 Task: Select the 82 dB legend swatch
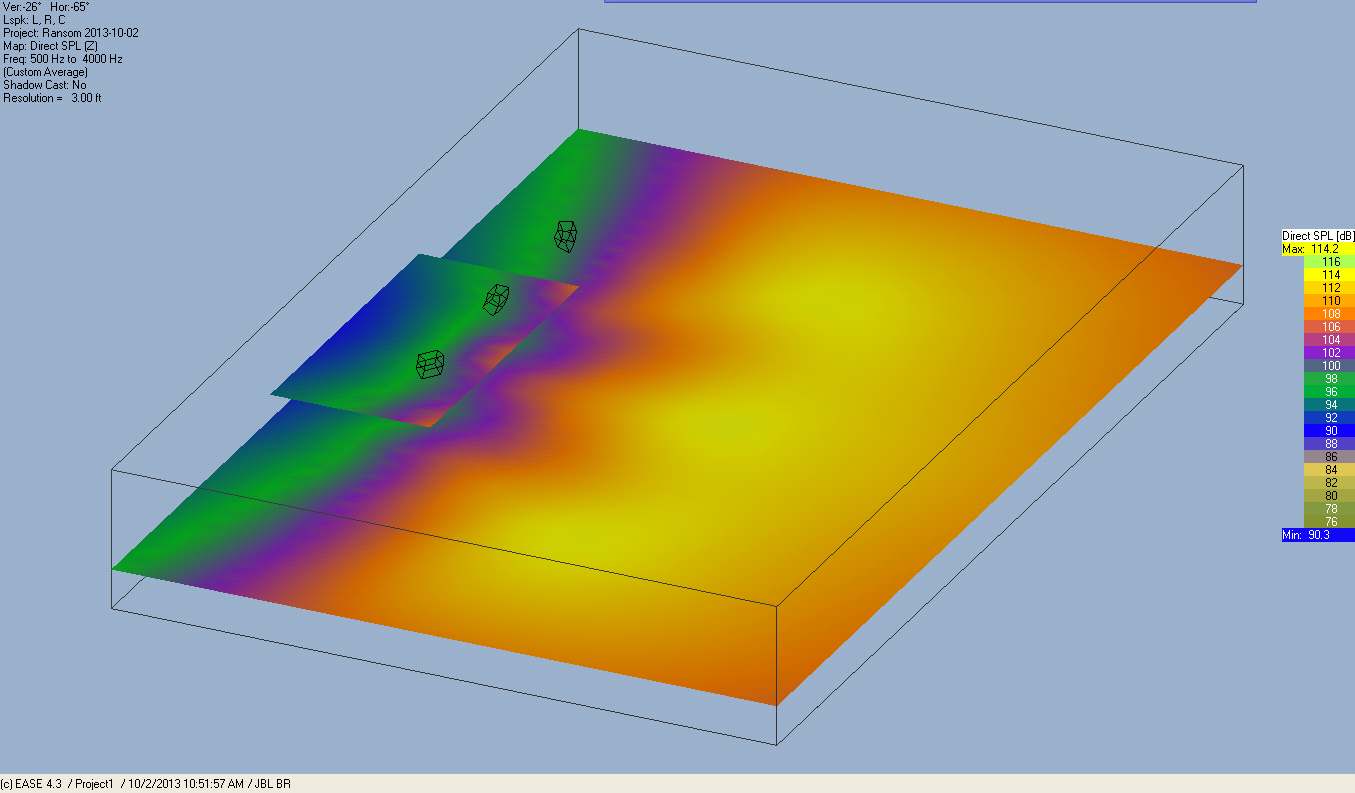click(x=1330, y=482)
